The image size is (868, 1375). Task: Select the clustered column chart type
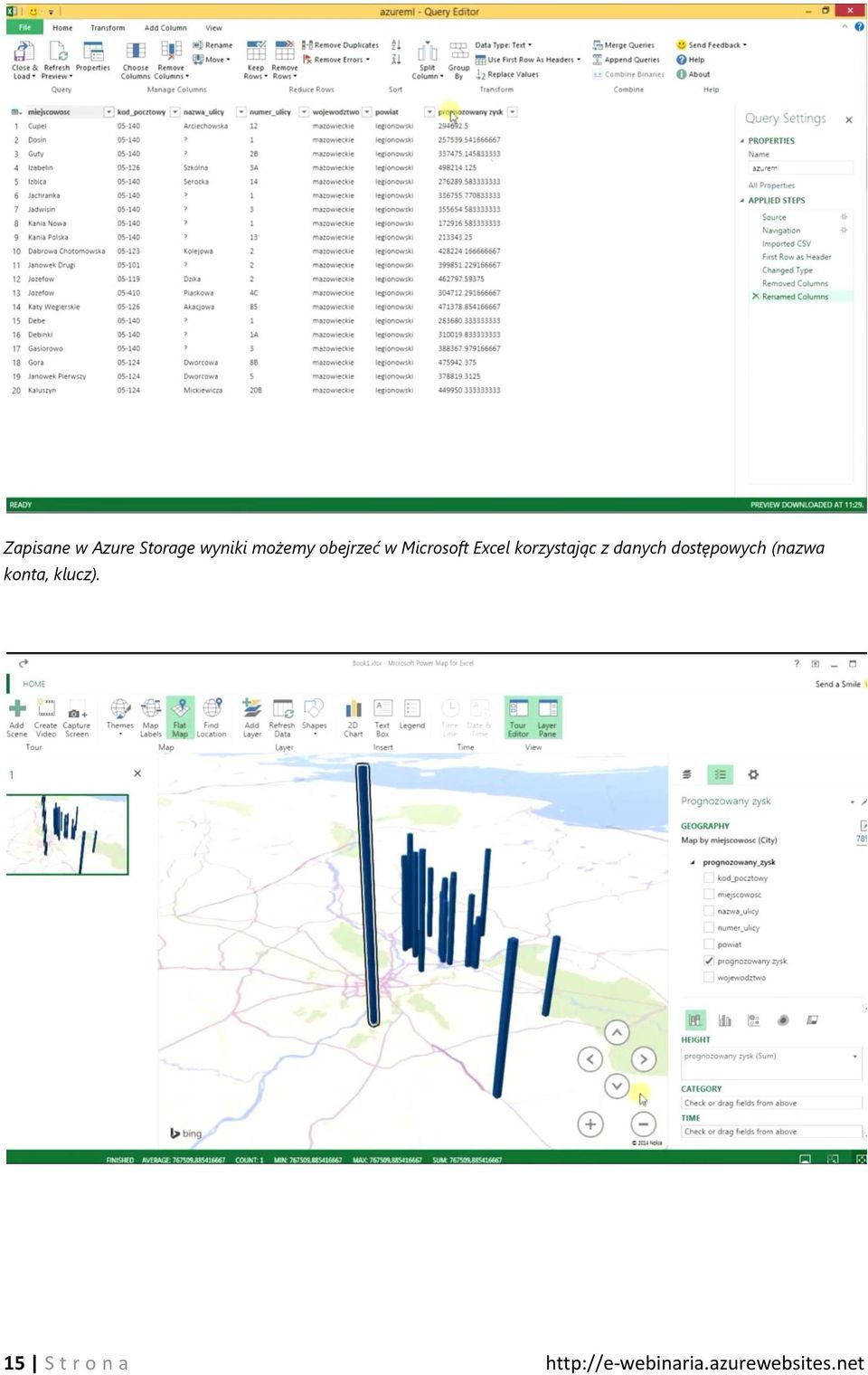pyautogui.click(x=725, y=1020)
